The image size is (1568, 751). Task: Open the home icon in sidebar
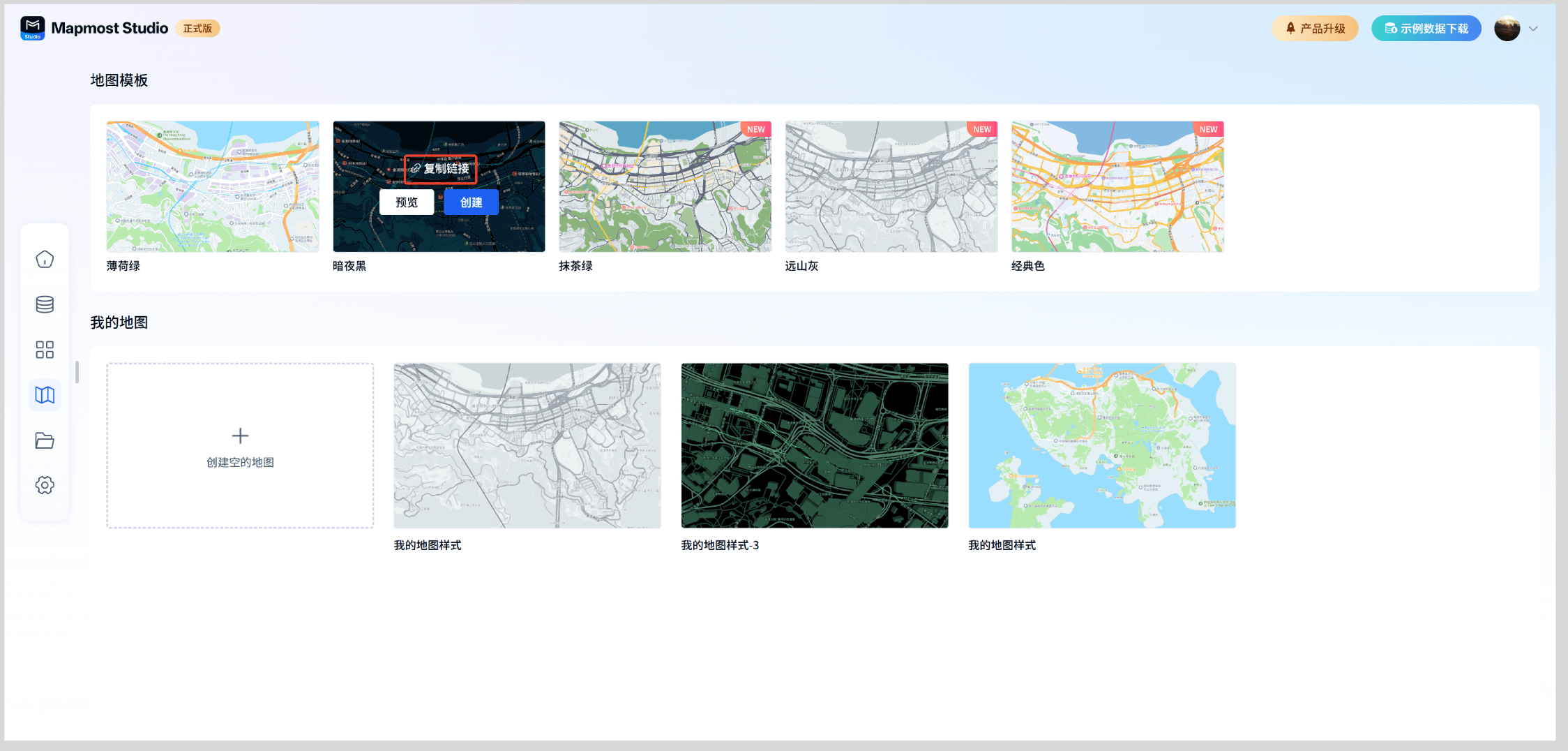pyautogui.click(x=45, y=260)
